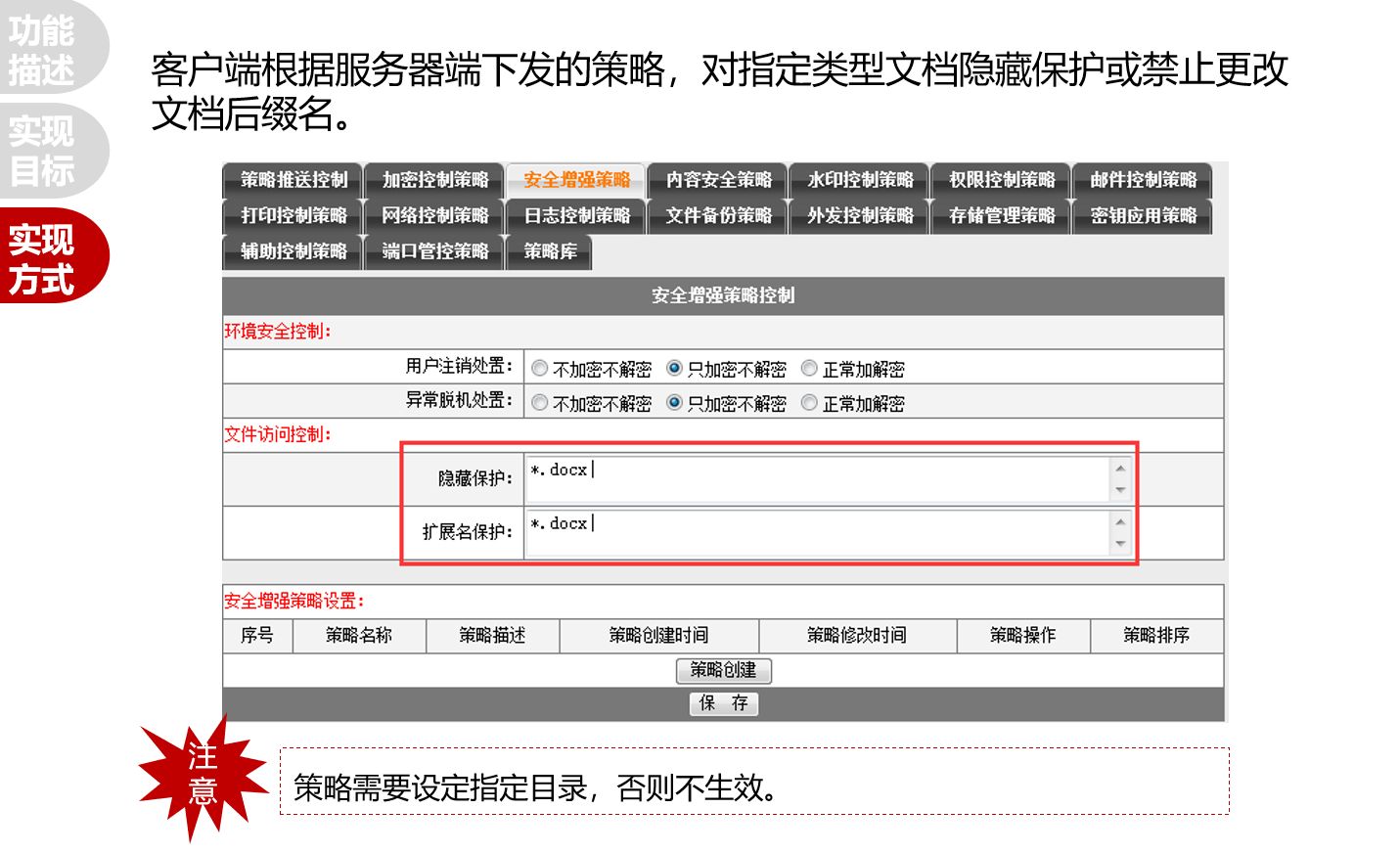The height and width of the screenshot is (853, 1400).
Task: Open the 加密控制策略 tab
Action: (434, 180)
